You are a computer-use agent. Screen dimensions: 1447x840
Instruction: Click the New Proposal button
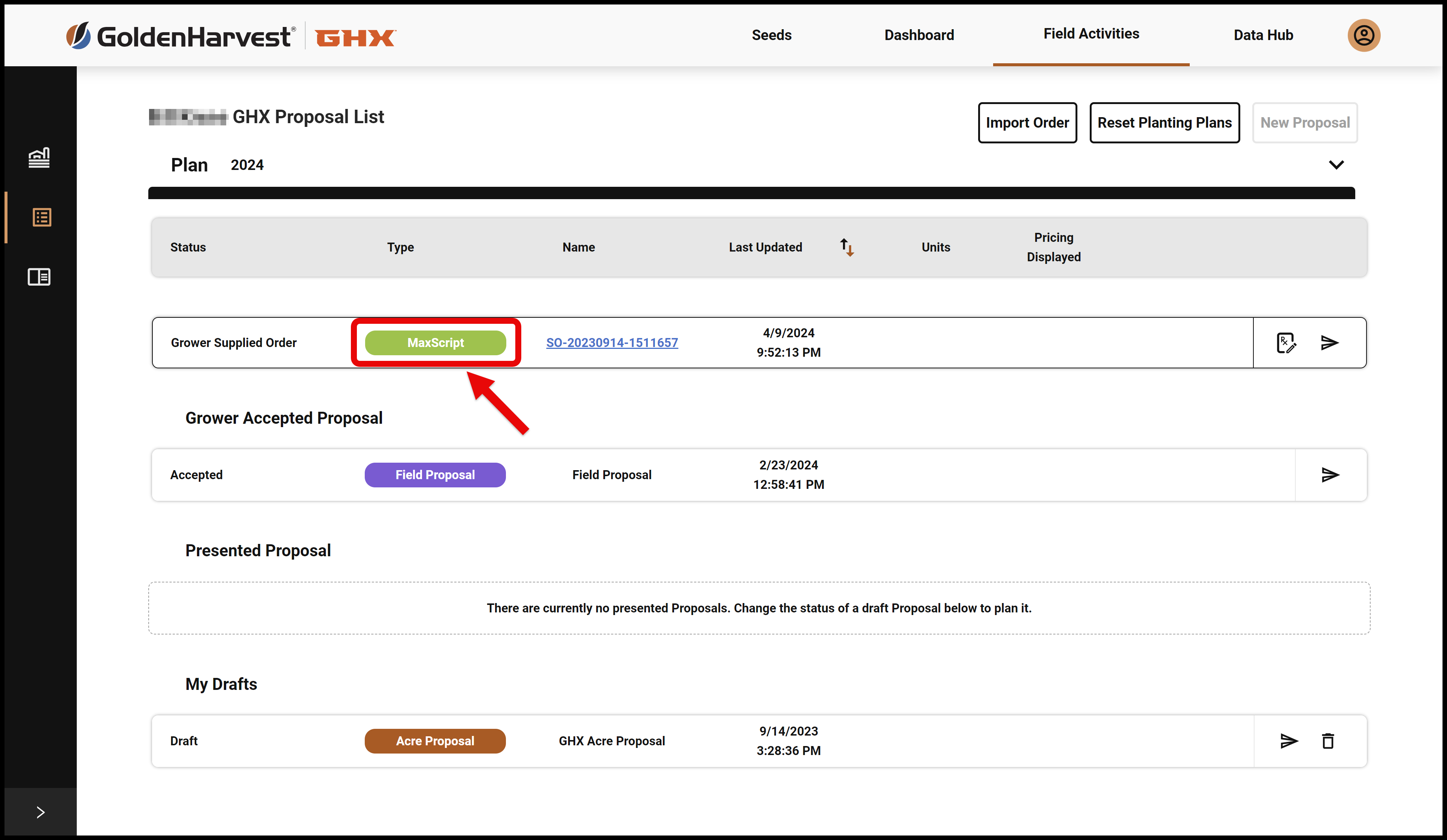1305,123
